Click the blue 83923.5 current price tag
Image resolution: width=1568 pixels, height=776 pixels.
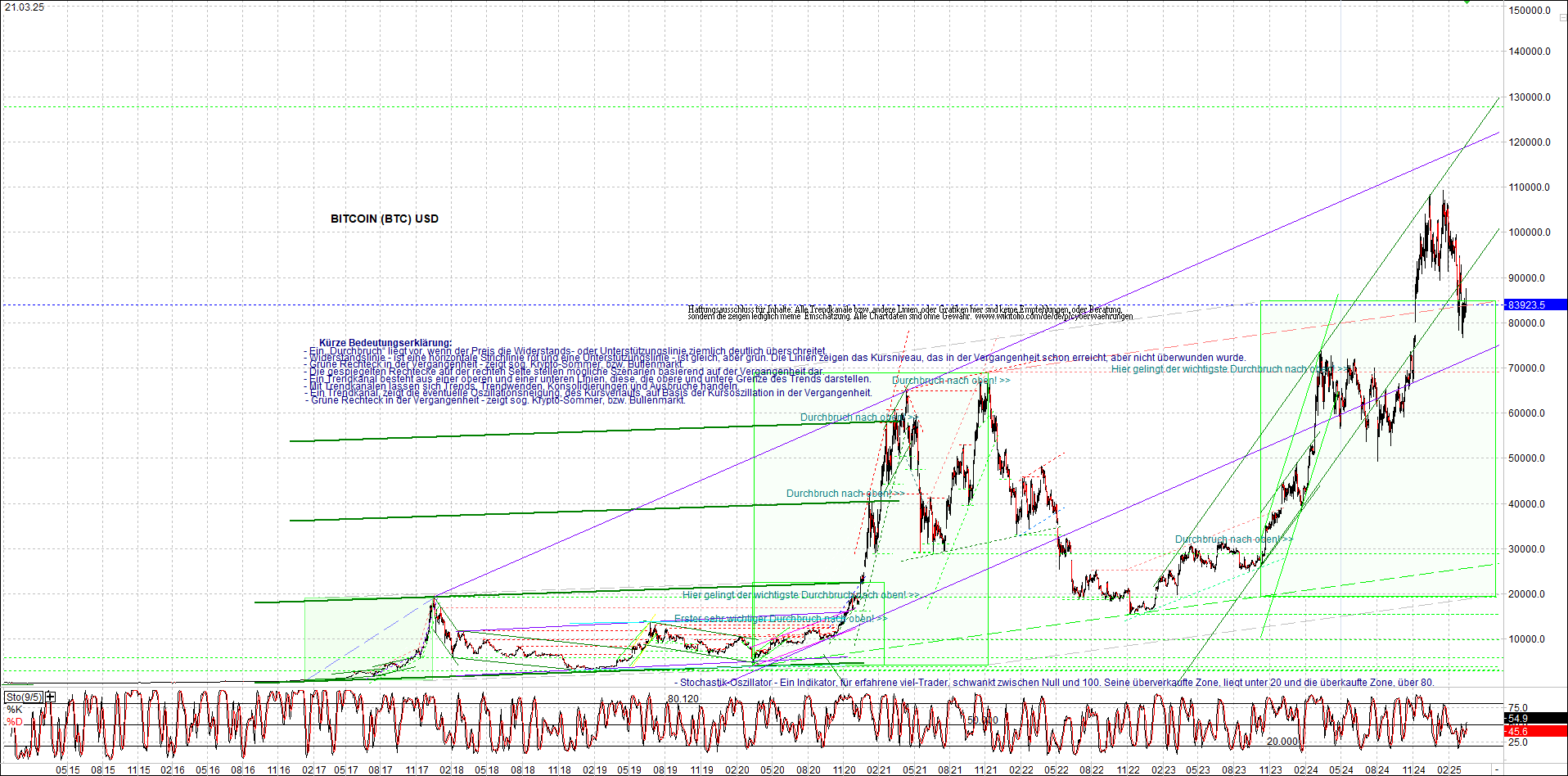coord(1536,305)
